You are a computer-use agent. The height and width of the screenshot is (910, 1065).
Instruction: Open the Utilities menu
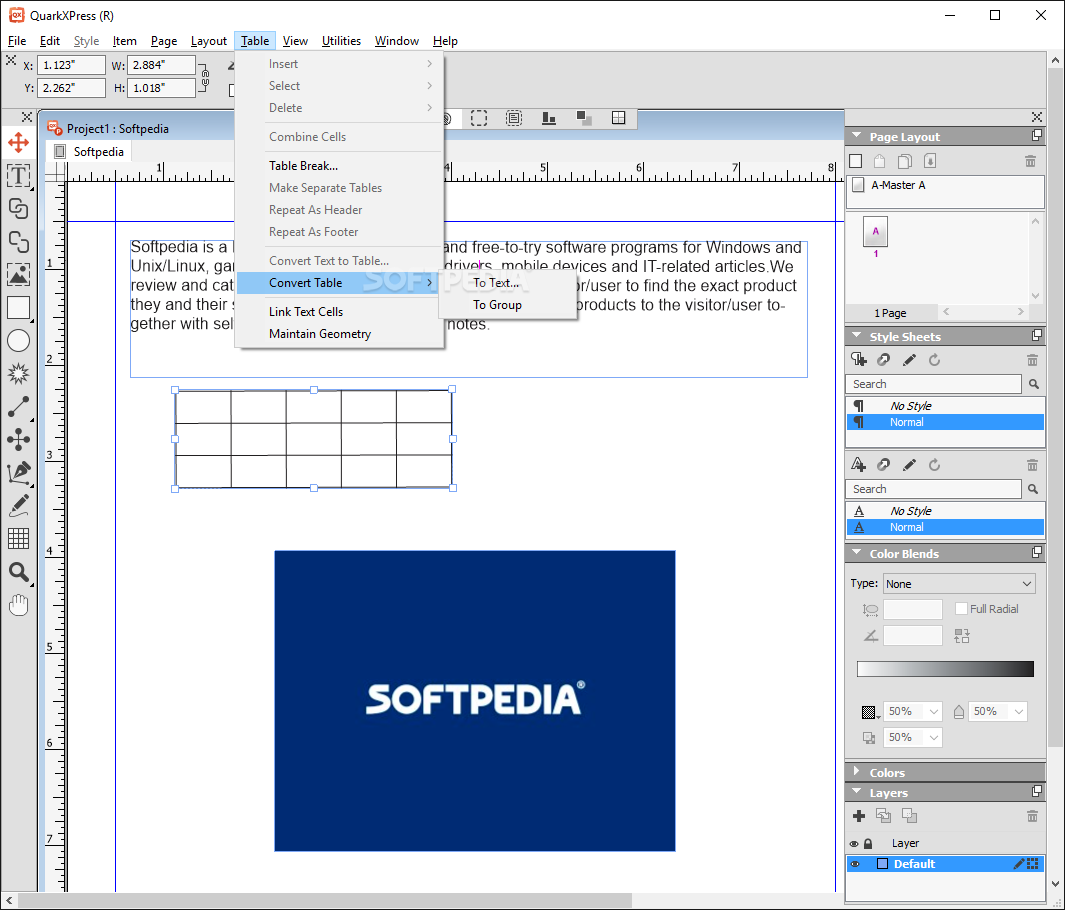[x=341, y=41]
